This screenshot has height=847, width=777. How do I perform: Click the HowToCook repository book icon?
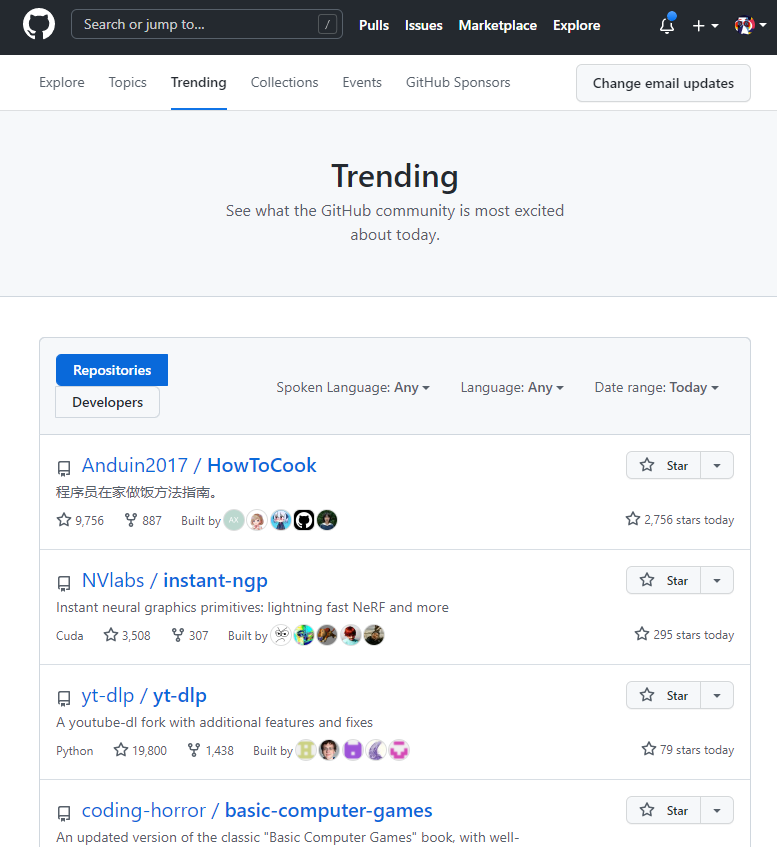click(64, 468)
